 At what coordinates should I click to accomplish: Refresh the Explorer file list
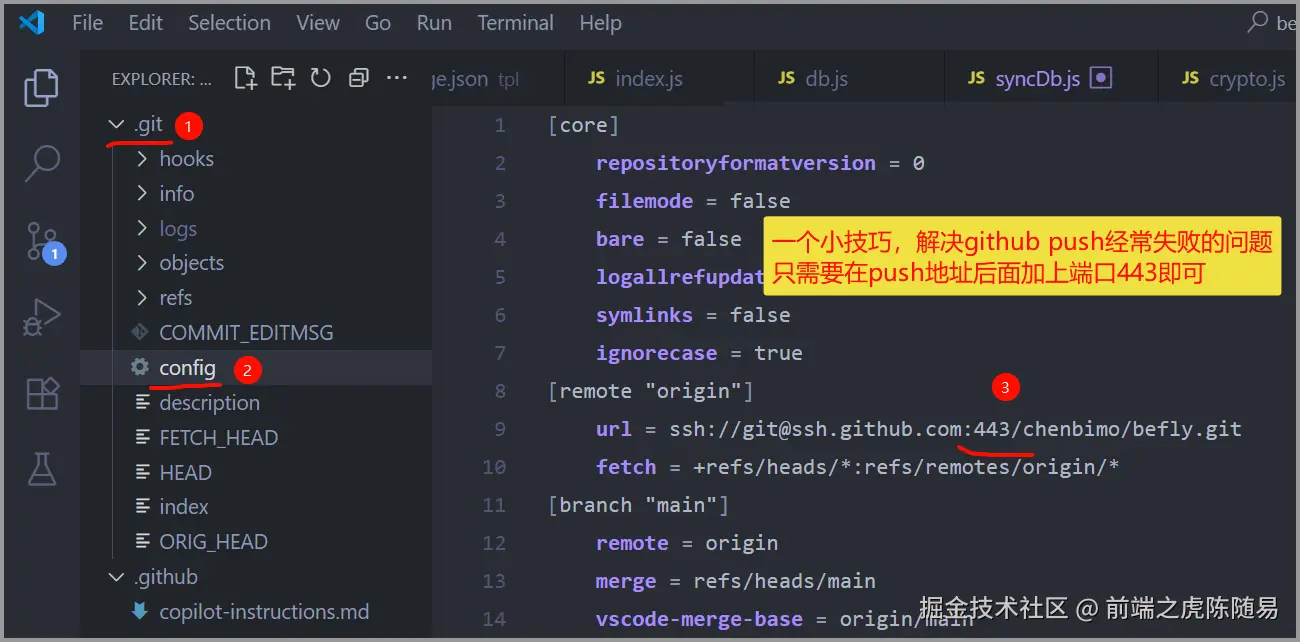point(320,77)
